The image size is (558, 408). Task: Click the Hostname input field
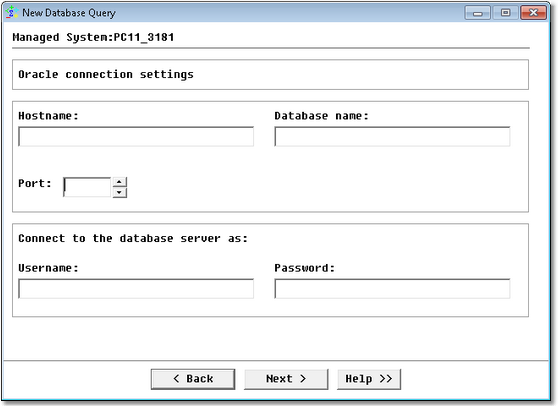(136, 136)
